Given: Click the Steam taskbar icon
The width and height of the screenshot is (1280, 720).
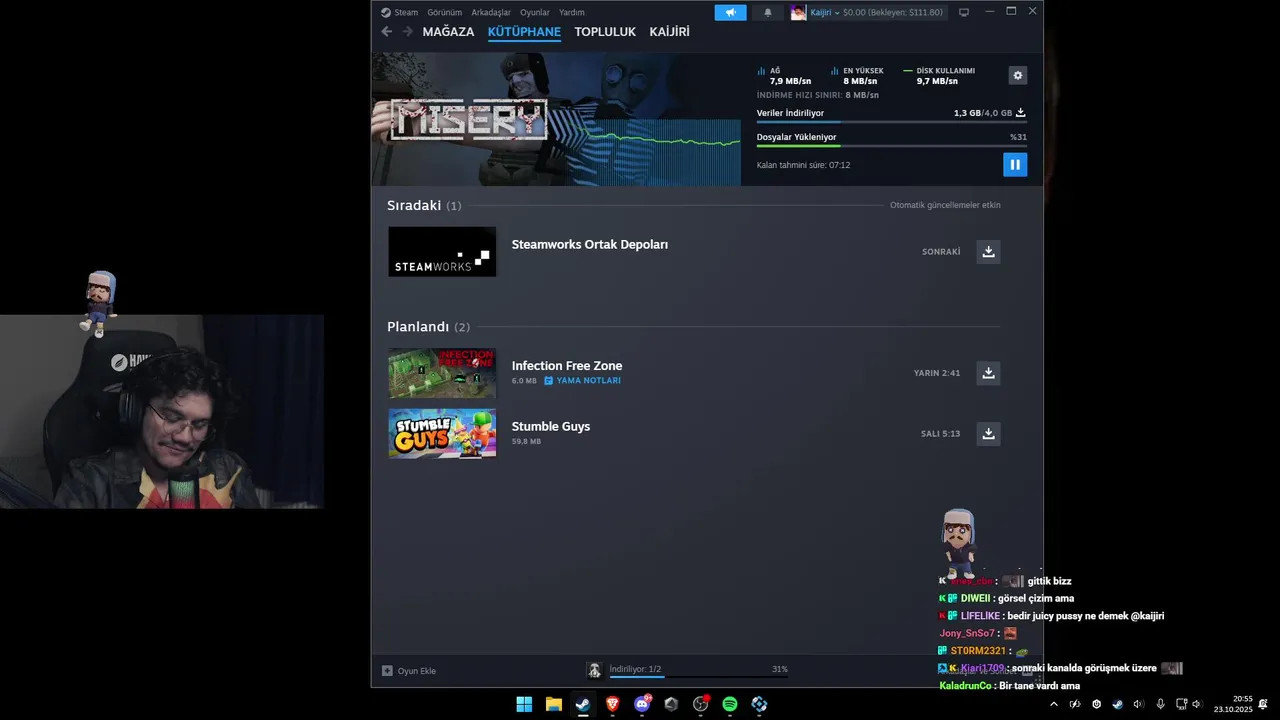Looking at the screenshot, I should (x=583, y=704).
